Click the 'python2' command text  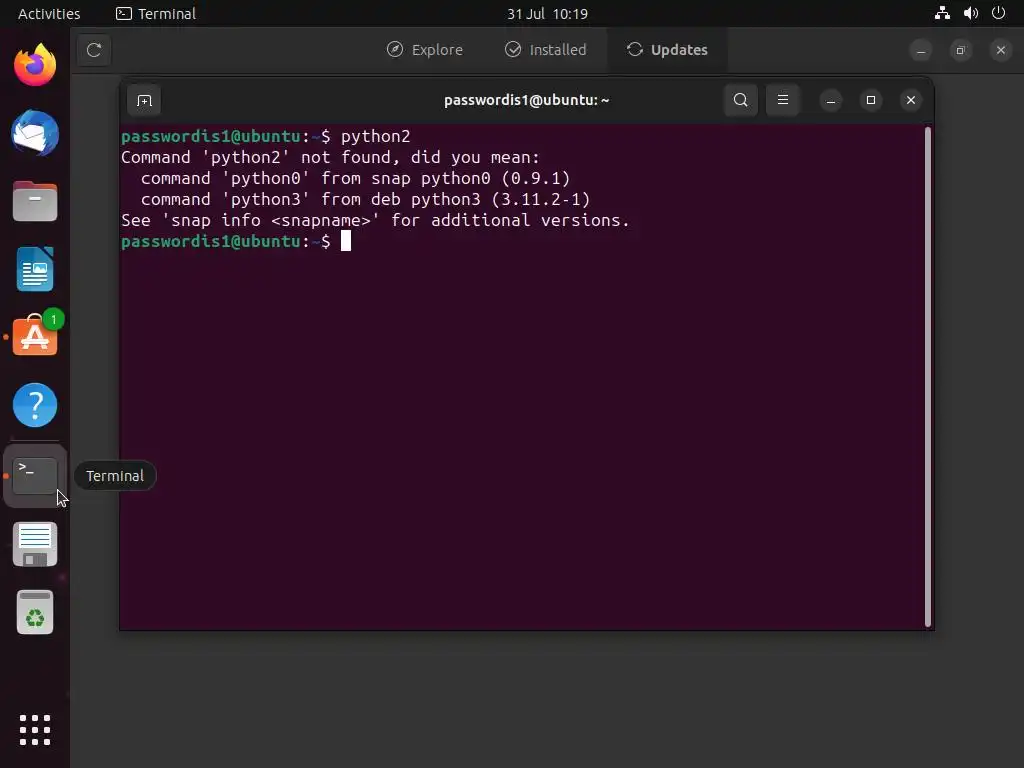click(376, 136)
